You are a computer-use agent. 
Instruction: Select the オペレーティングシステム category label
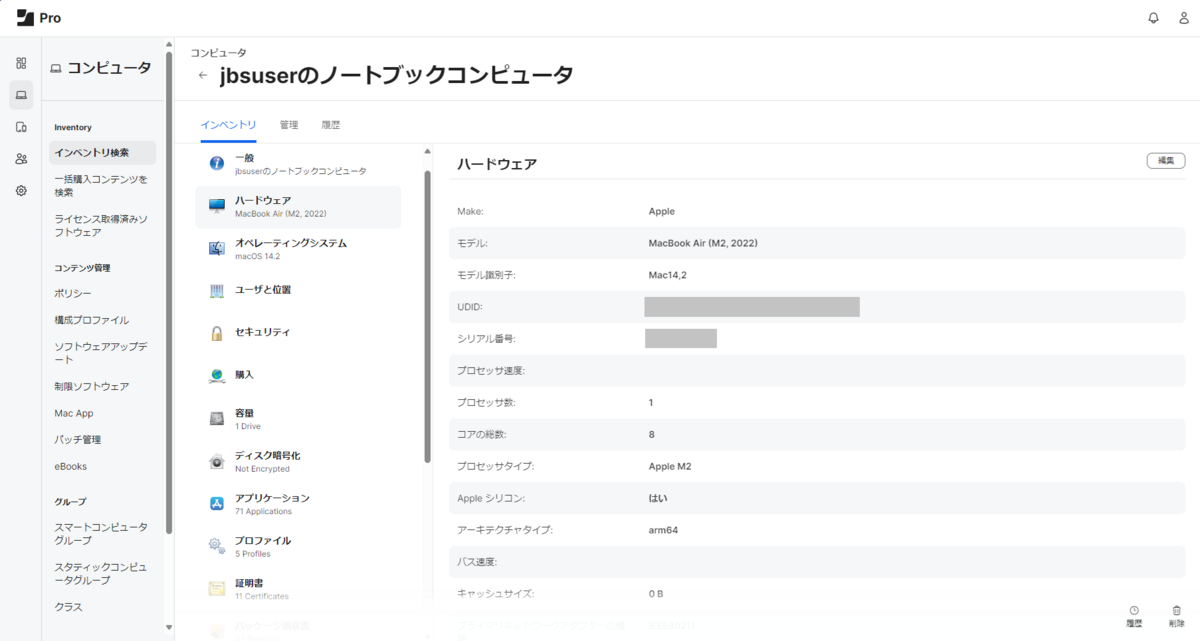pos(291,243)
